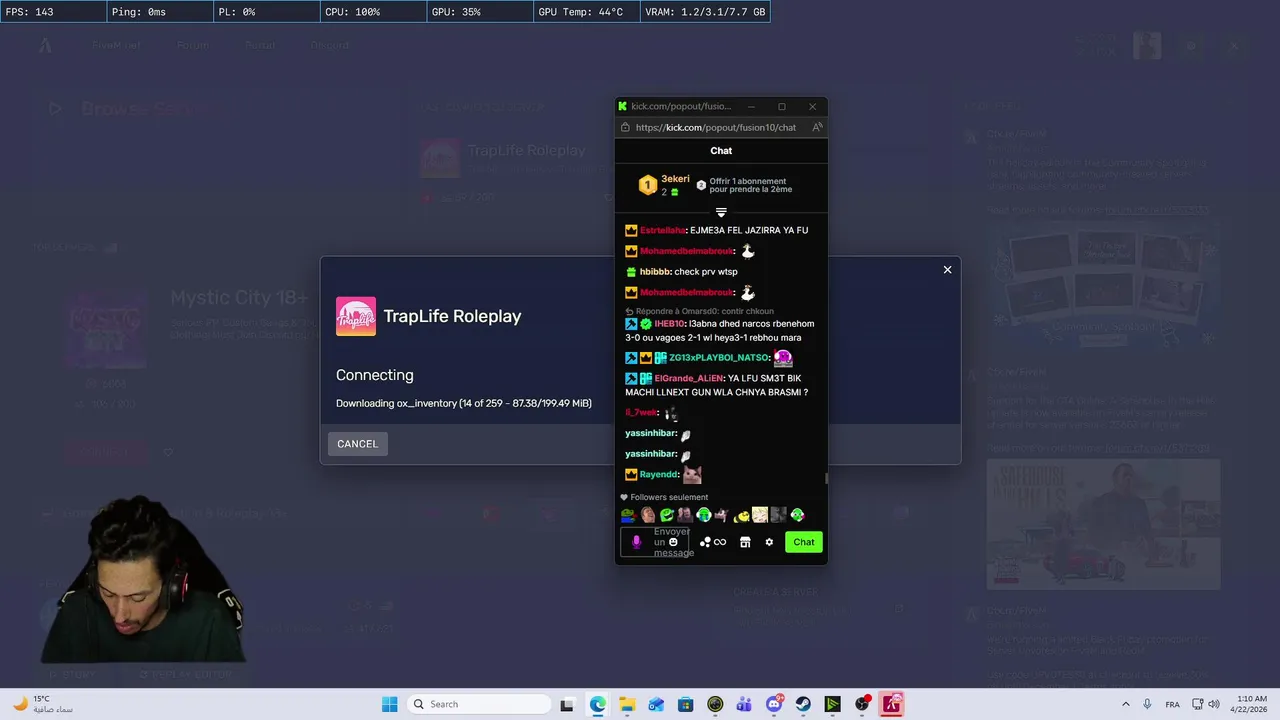Click the Chat header in Kick popout
This screenshot has height=720, width=1280.
coord(721,150)
